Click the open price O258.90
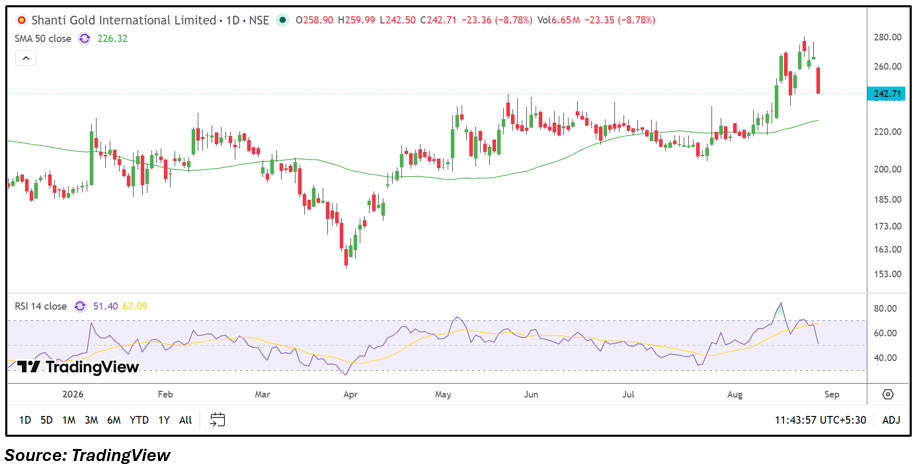 314,20
